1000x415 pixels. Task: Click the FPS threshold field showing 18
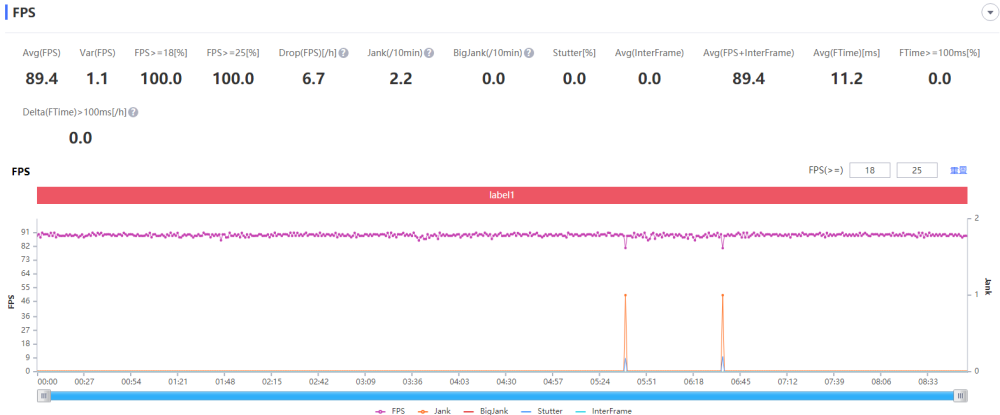coord(869,170)
